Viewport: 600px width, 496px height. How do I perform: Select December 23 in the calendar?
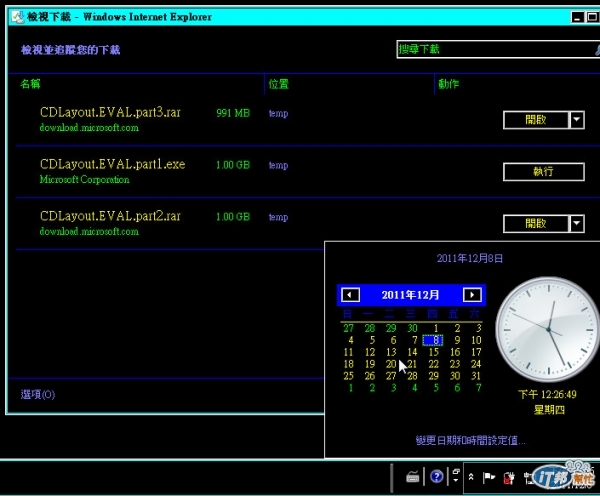click(x=455, y=364)
